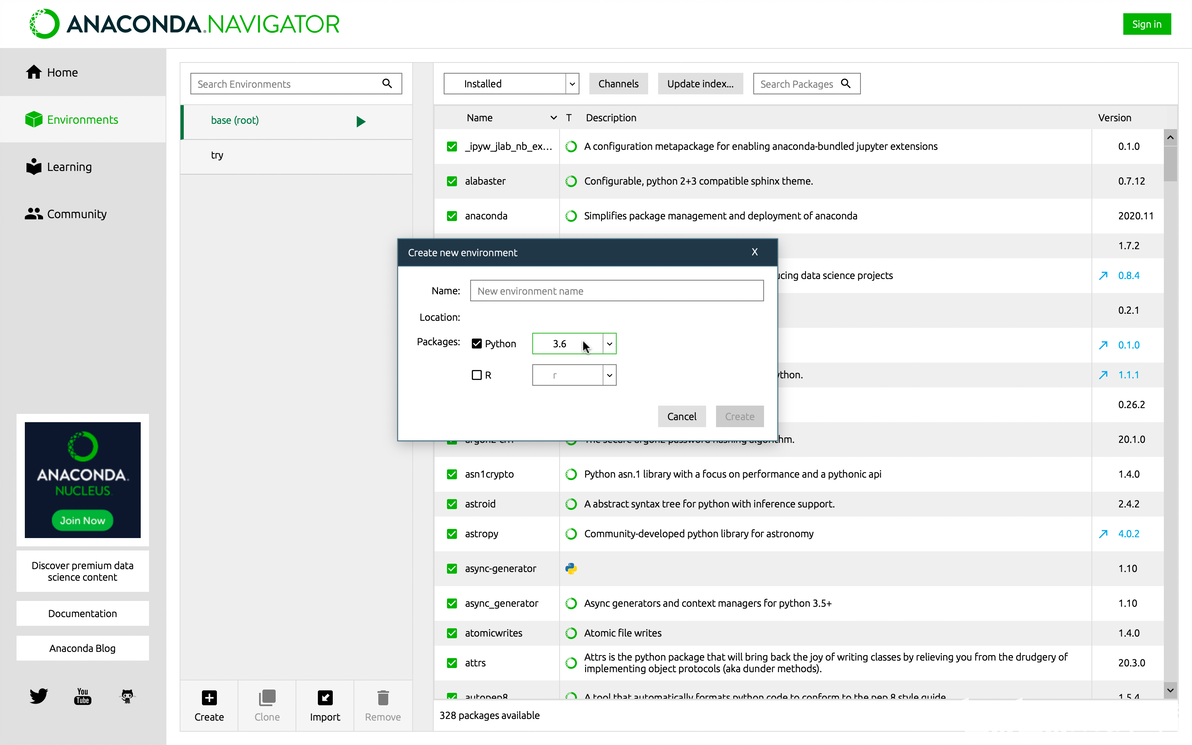This screenshot has height=745, width=1192.
Task: Click the upgrade arrow next to version 1.1.1
Action: tap(1103, 375)
